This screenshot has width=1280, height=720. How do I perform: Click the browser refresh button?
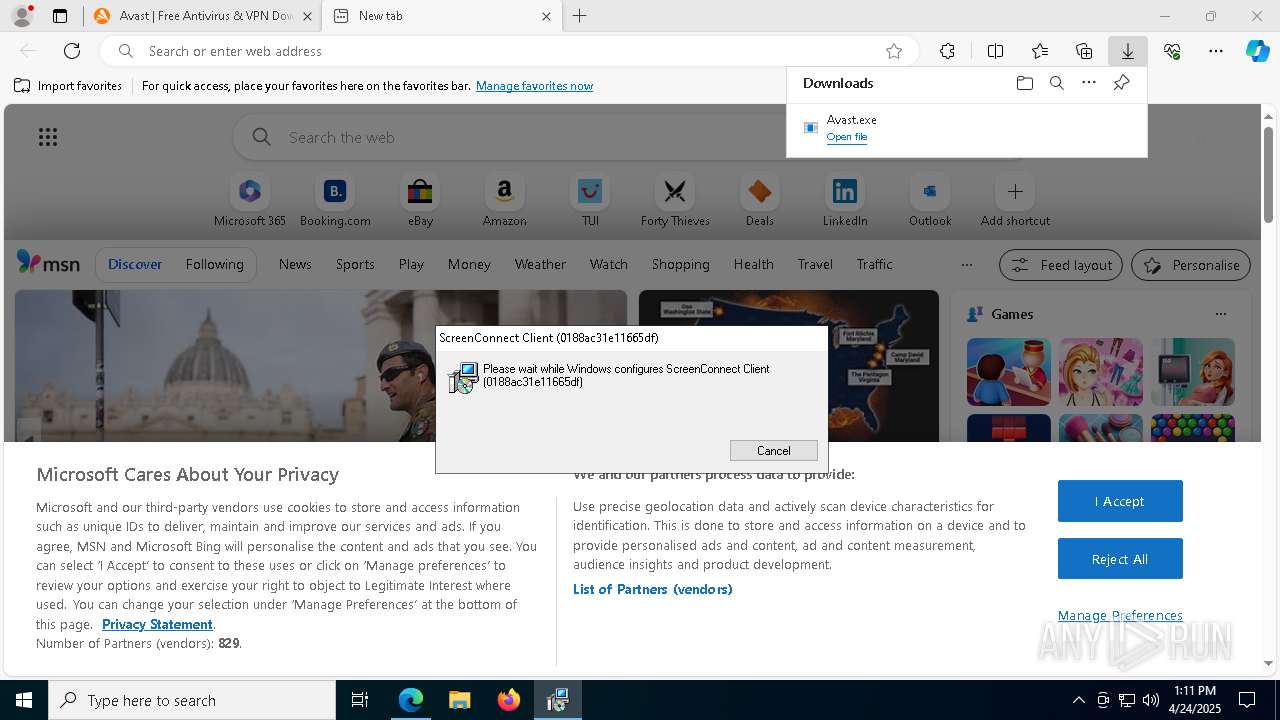click(x=72, y=51)
